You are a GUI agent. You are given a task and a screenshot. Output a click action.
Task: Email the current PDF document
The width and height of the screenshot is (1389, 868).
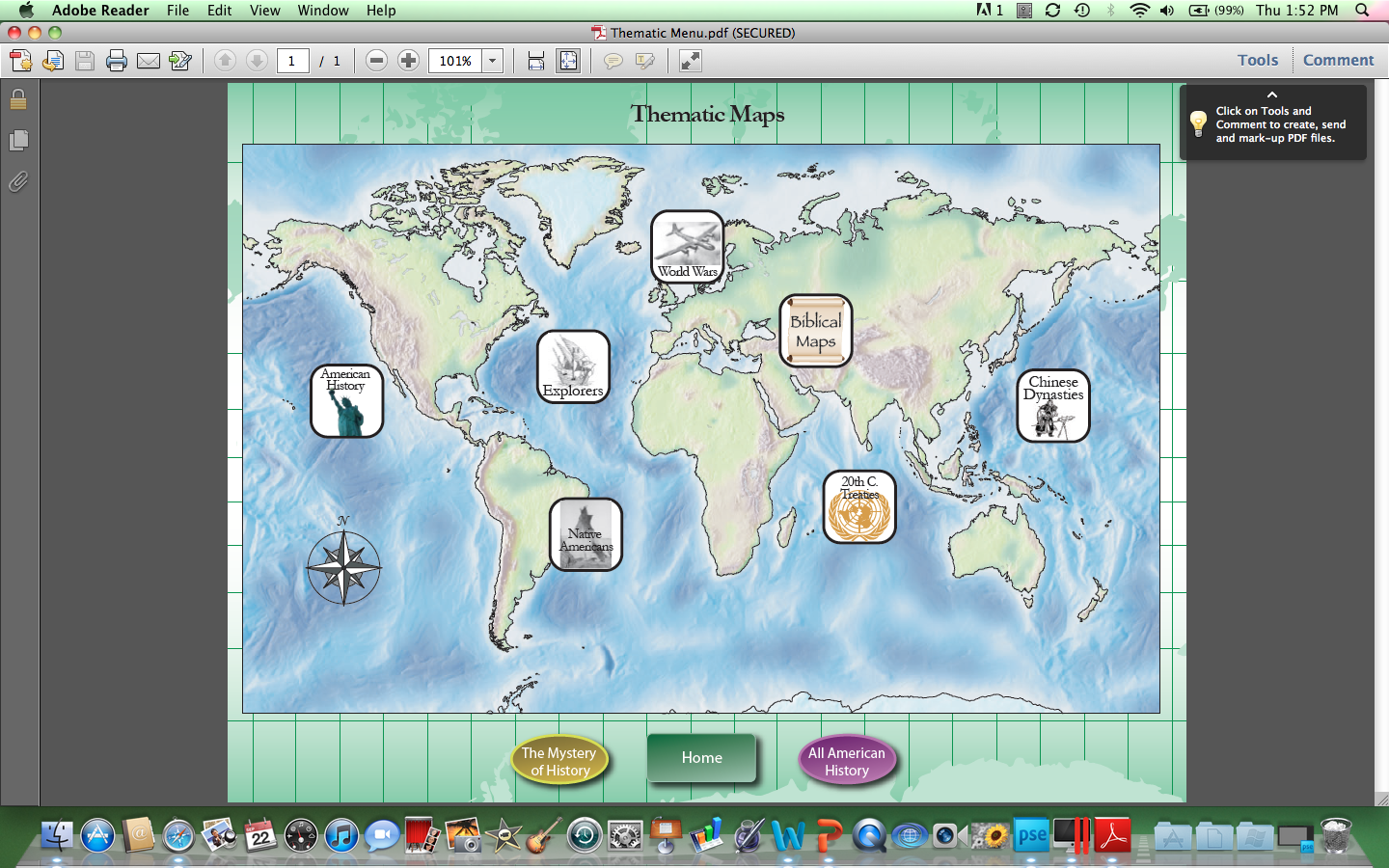[148, 60]
